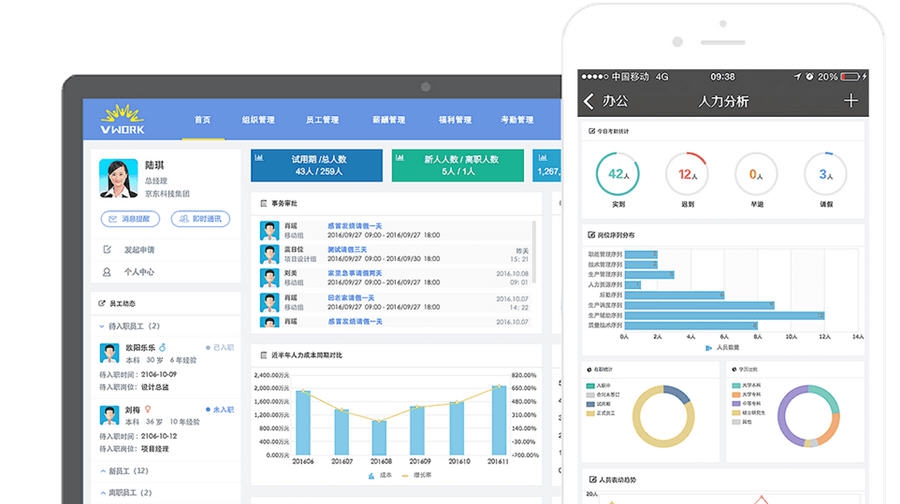This screenshot has height=504, width=900.
Task: Click chart icon on 试用期/总人数 card
Action: [x=259, y=158]
